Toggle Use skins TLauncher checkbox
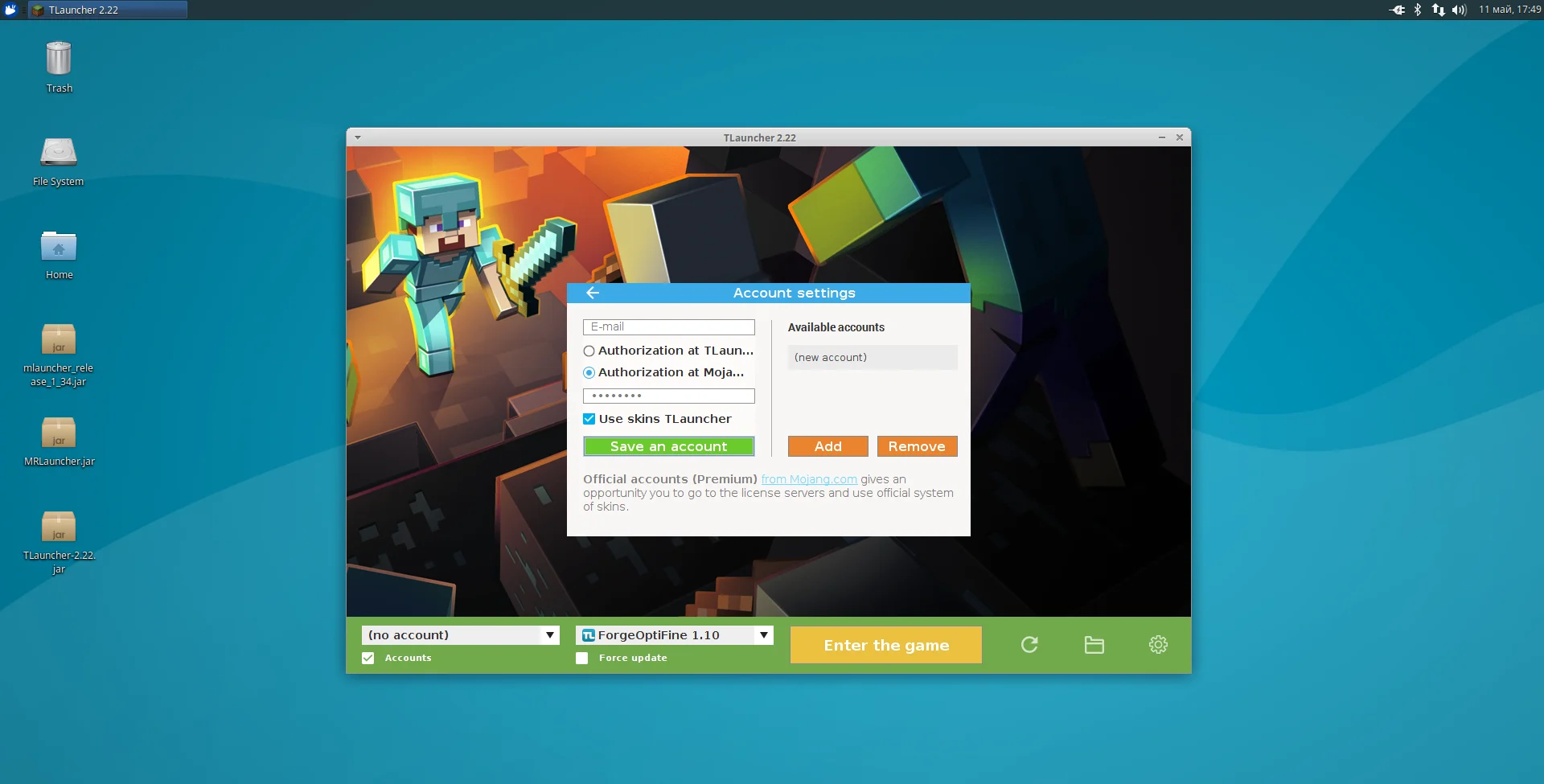The image size is (1544, 784). pyautogui.click(x=589, y=419)
